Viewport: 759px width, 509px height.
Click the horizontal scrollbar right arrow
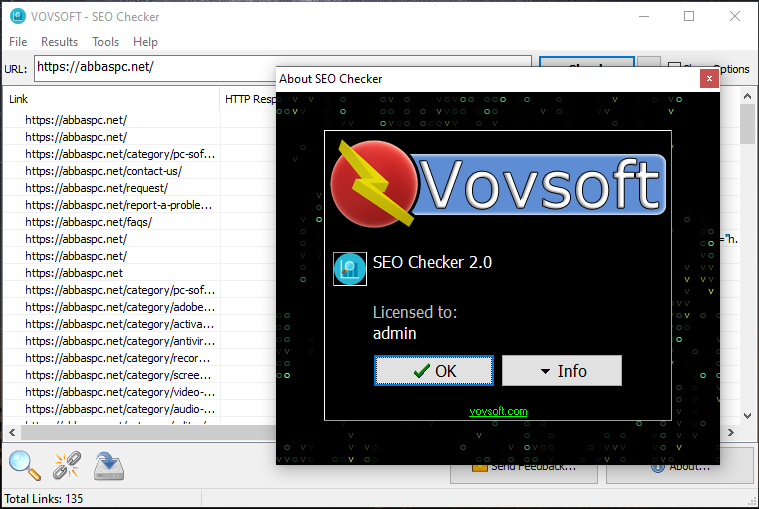(731, 433)
